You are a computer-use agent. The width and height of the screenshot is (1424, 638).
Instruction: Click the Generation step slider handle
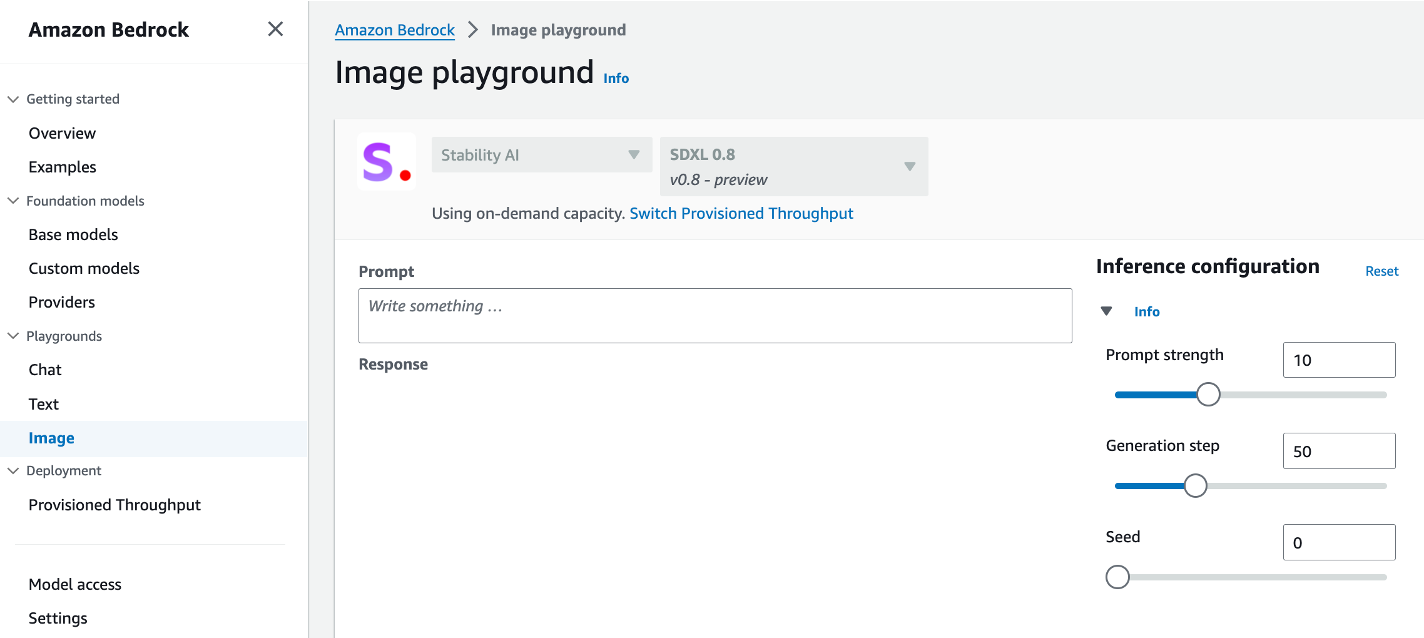(x=1195, y=486)
